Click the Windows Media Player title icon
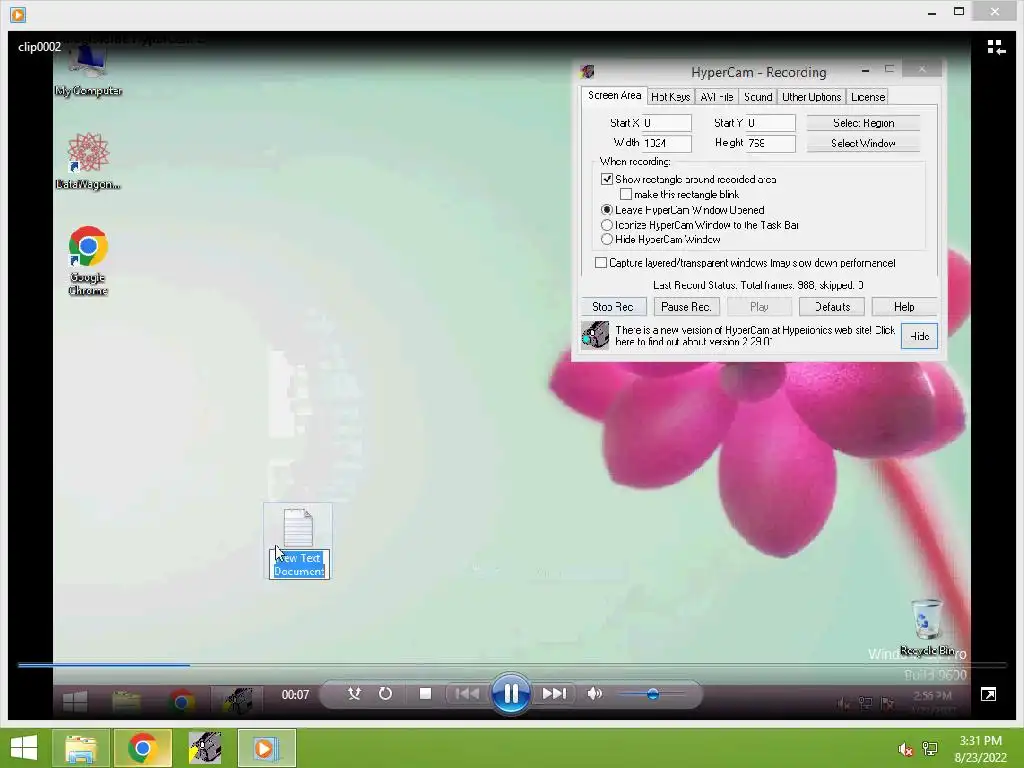Screen dimensions: 1024x768 [x=18, y=14]
